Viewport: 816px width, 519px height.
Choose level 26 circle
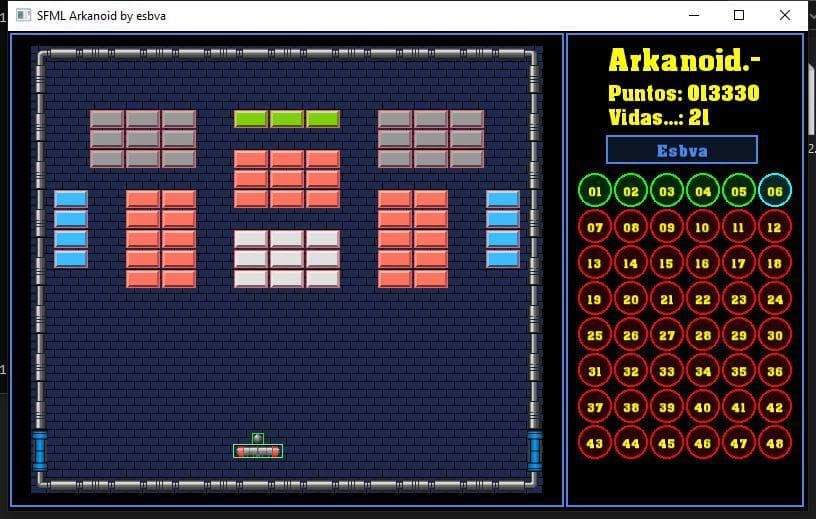point(631,335)
